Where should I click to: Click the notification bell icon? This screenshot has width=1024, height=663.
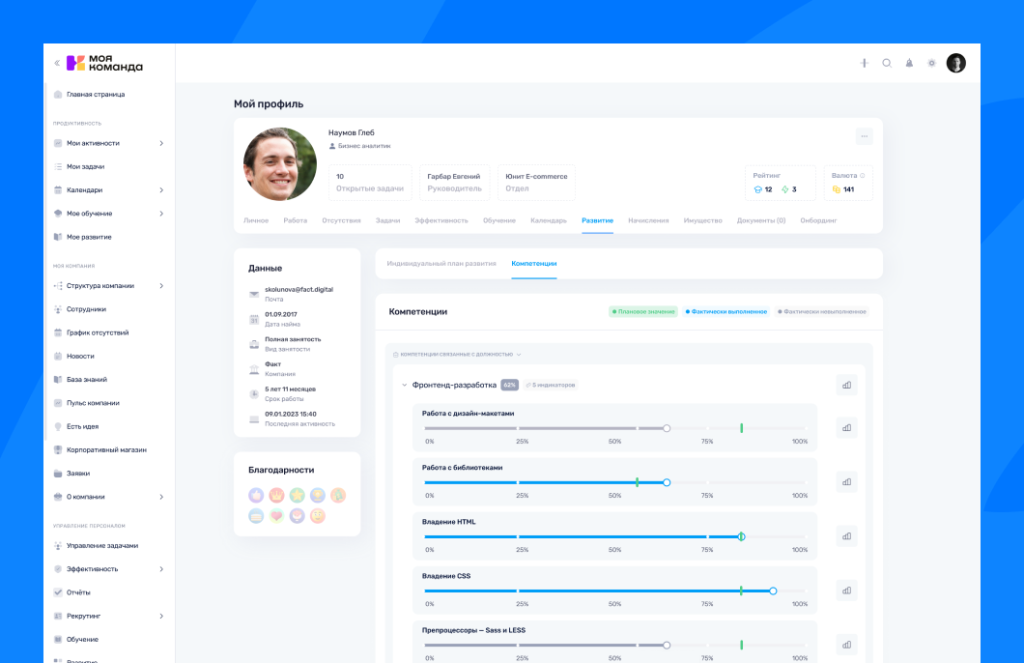tap(909, 63)
